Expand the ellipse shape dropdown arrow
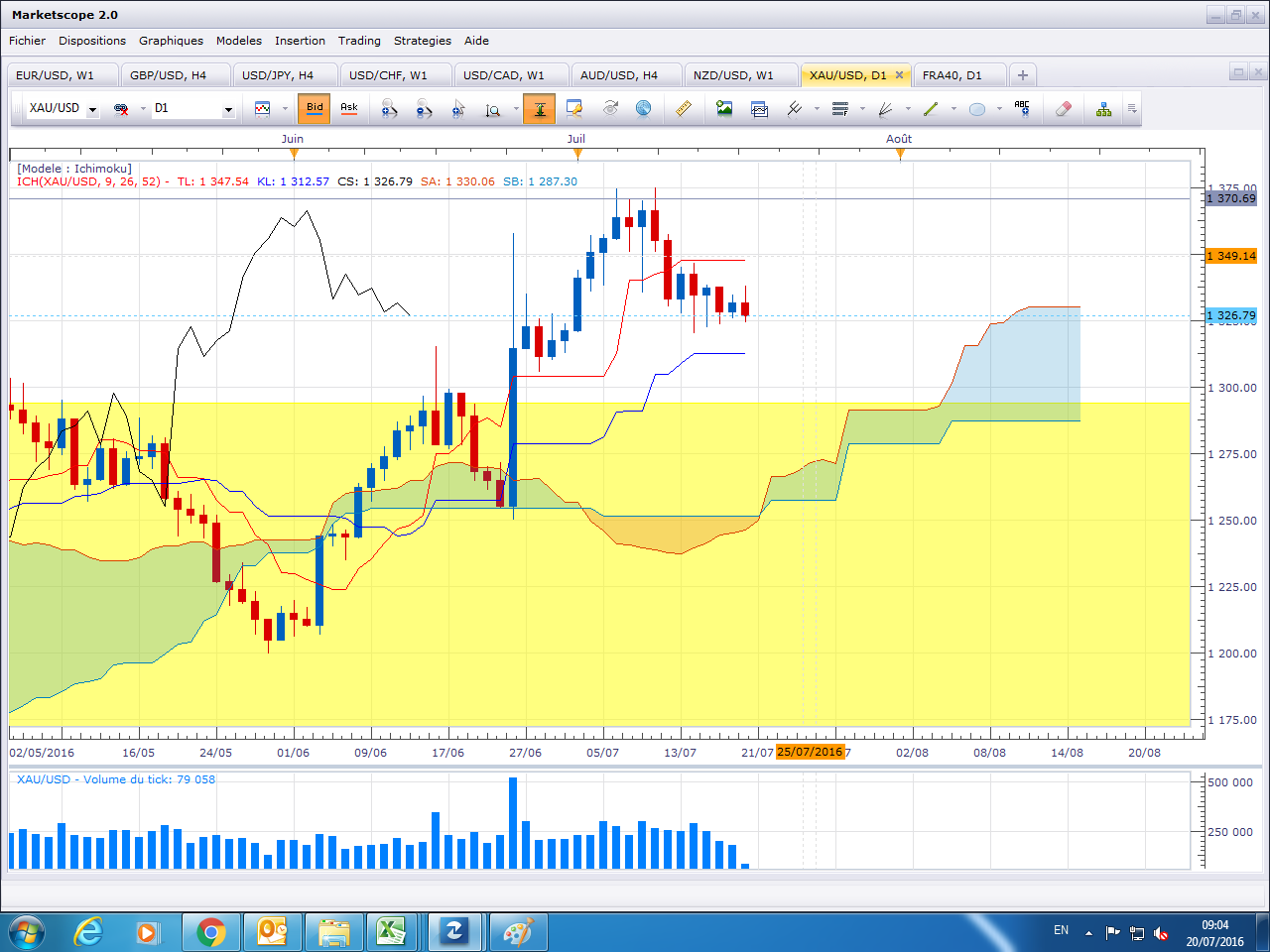The height and width of the screenshot is (952, 1270). click(999, 109)
